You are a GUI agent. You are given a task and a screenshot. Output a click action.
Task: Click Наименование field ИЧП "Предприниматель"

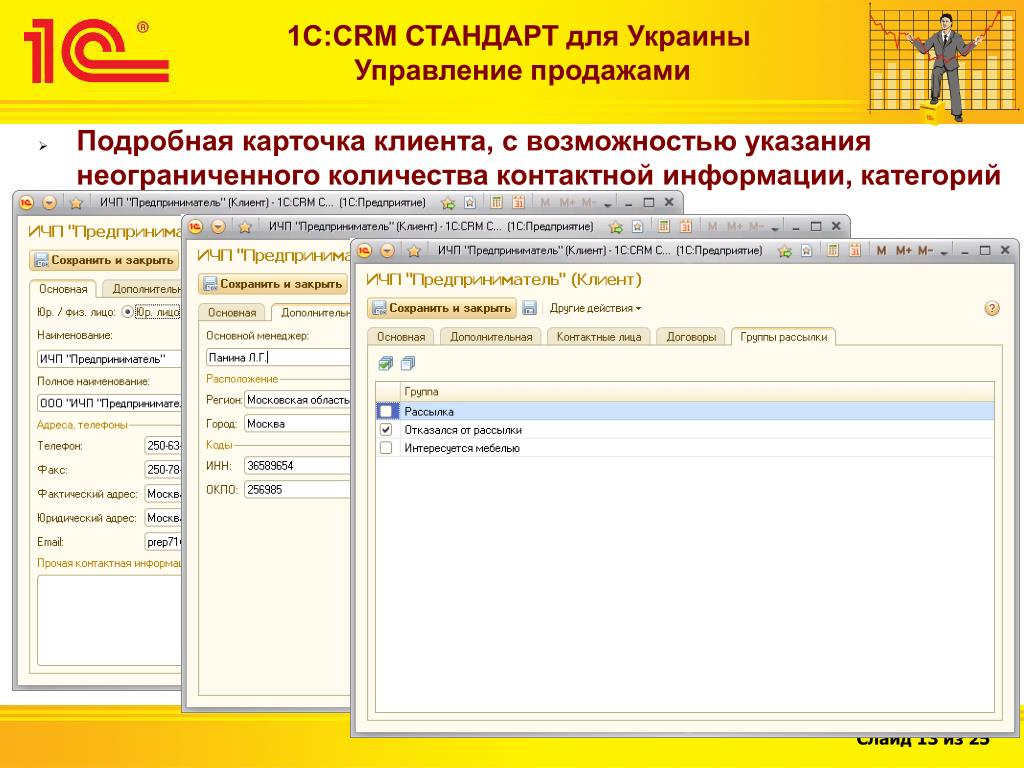(x=109, y=359)
